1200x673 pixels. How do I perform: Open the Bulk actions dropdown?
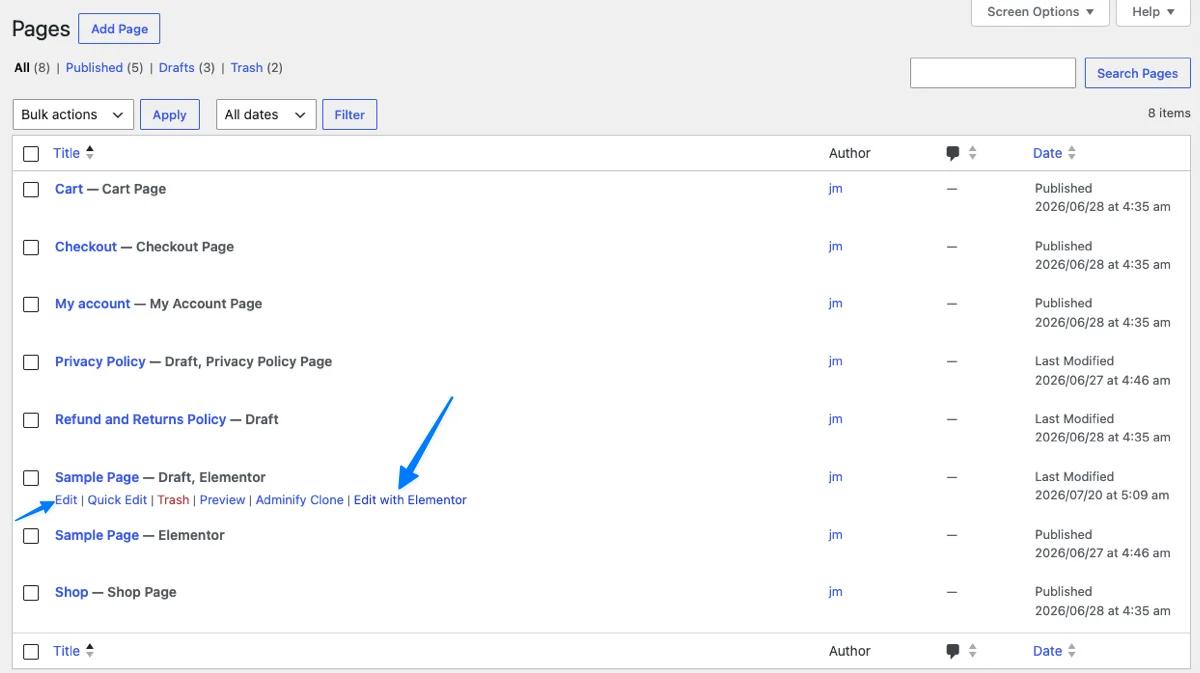(x=73, y=115)
